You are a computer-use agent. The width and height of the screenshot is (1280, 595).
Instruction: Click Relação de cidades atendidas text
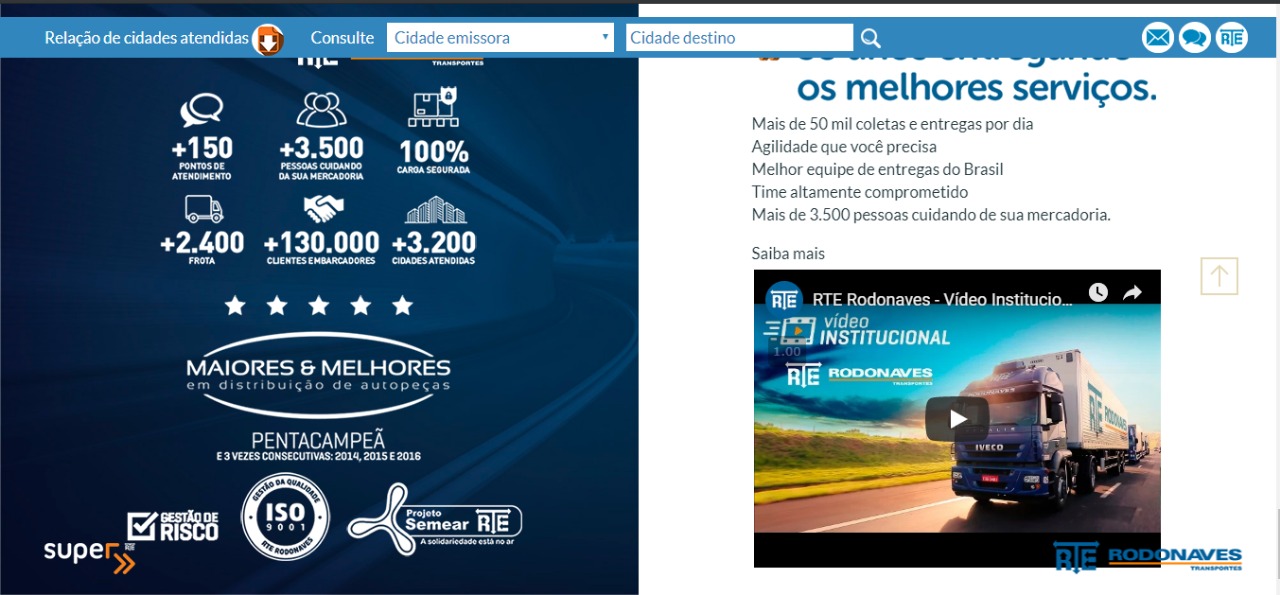(147, 38)
